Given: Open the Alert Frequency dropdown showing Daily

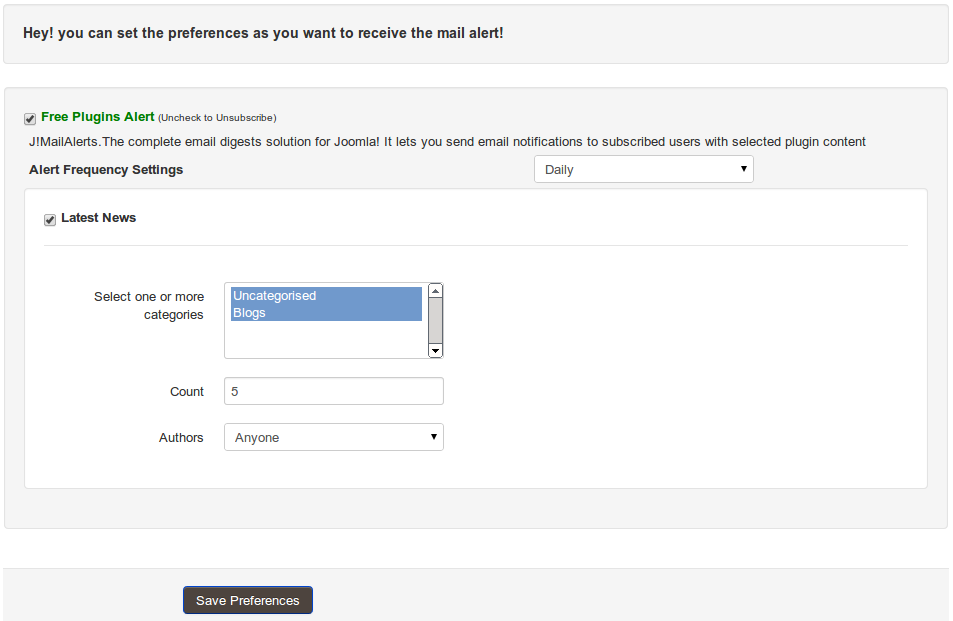Looking at the screenshot, I should [643, 169].
